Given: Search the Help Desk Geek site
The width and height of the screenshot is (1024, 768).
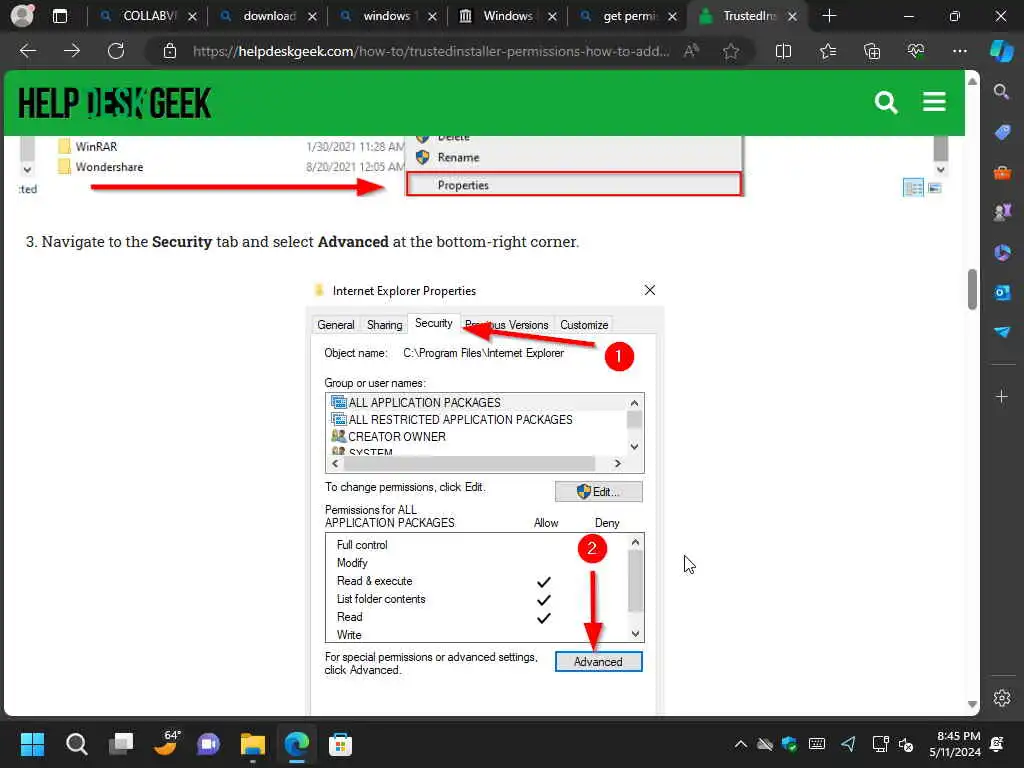Looking at the screenshot, I should pos(886,103).
